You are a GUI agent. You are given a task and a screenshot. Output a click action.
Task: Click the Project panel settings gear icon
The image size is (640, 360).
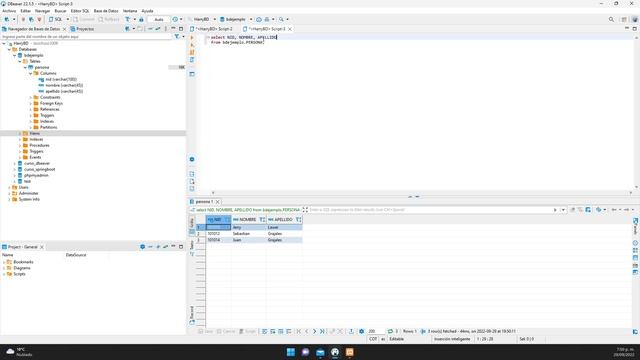142,247
